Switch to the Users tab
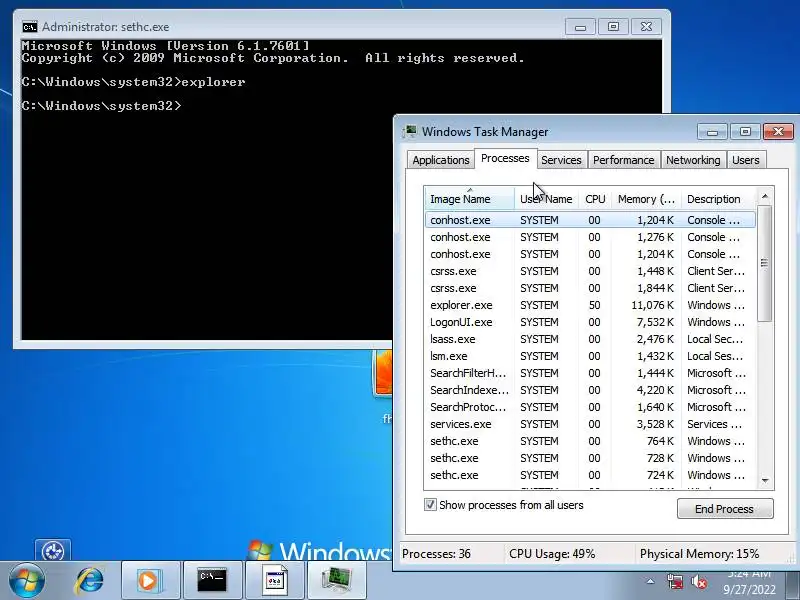800x600 pixels. tap(745, 160)
